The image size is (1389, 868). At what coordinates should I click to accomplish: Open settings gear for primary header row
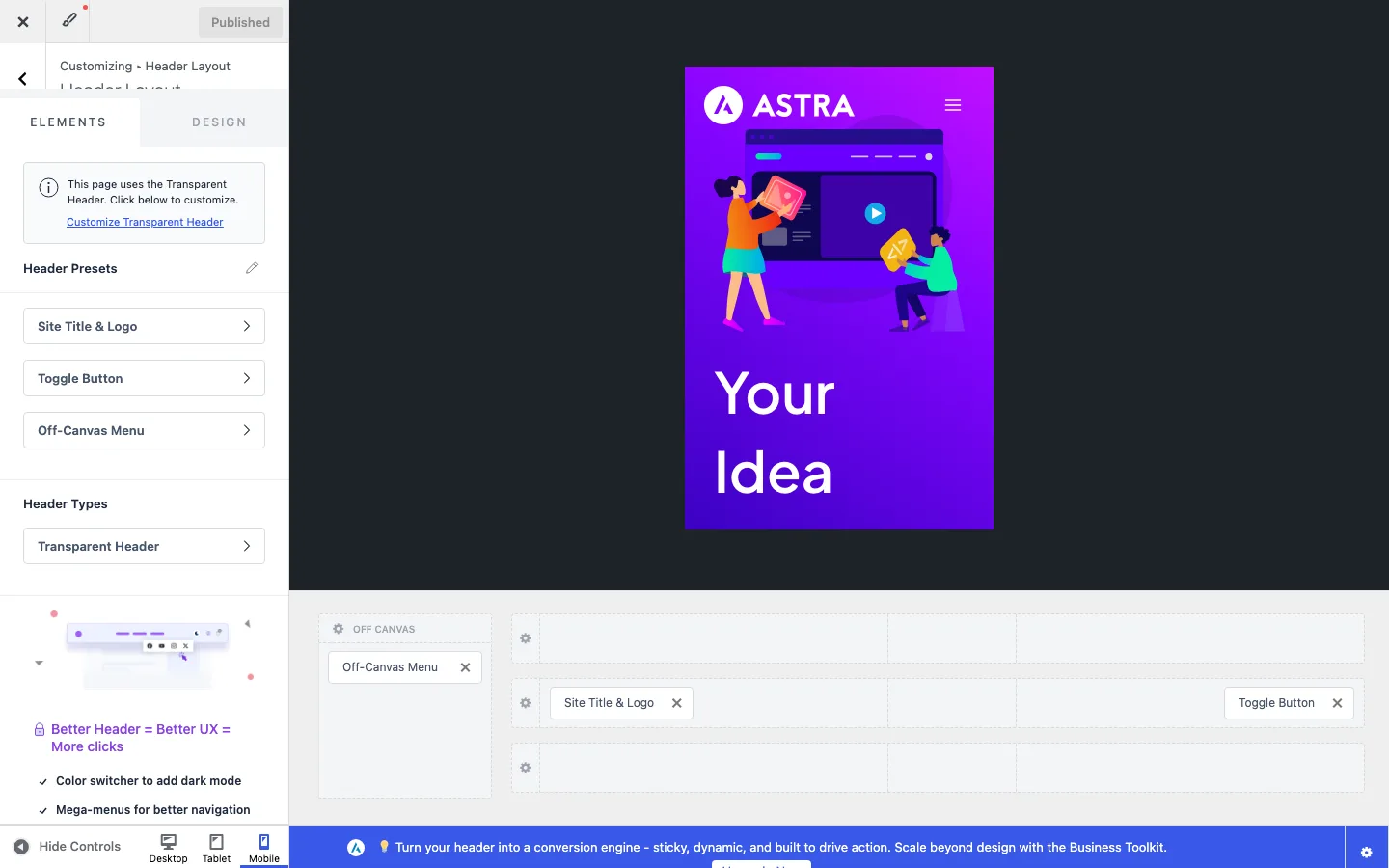[526, 703]
